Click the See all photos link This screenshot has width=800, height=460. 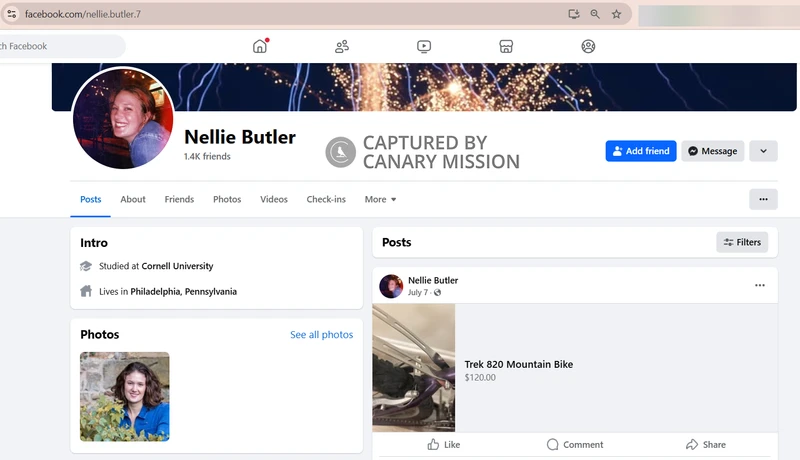[321, 335]
